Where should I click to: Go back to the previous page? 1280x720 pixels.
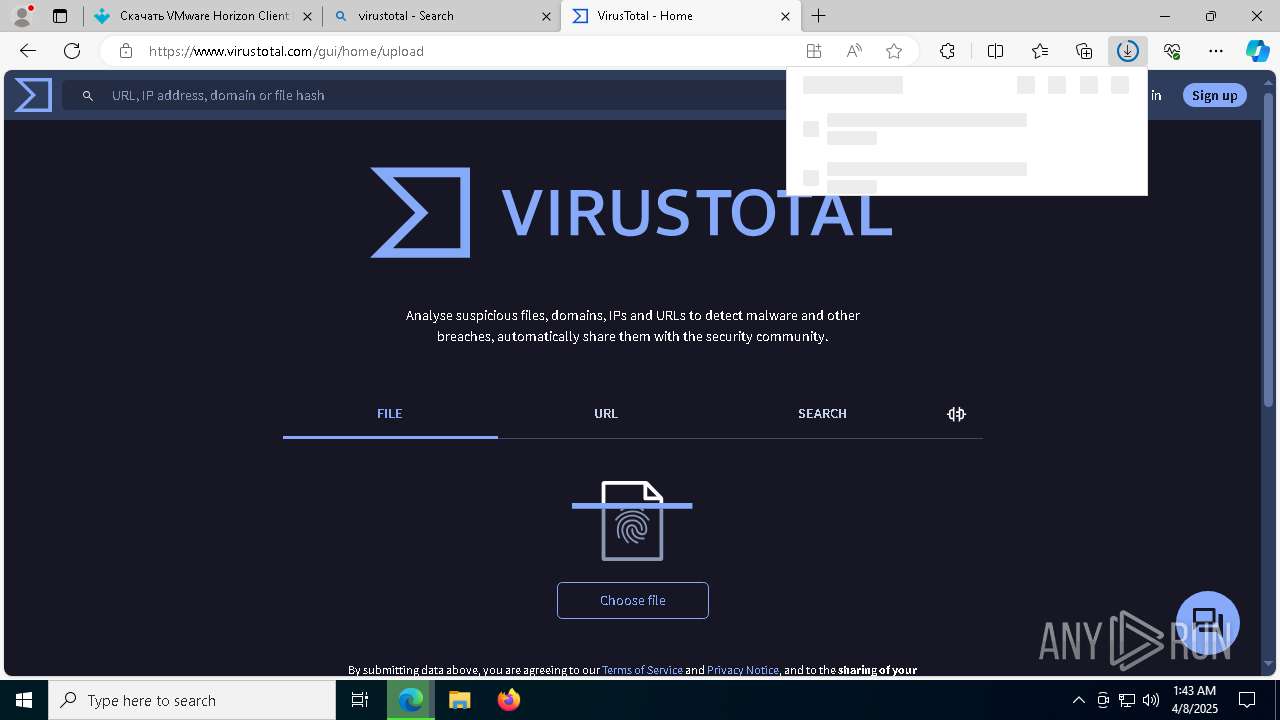28,51
